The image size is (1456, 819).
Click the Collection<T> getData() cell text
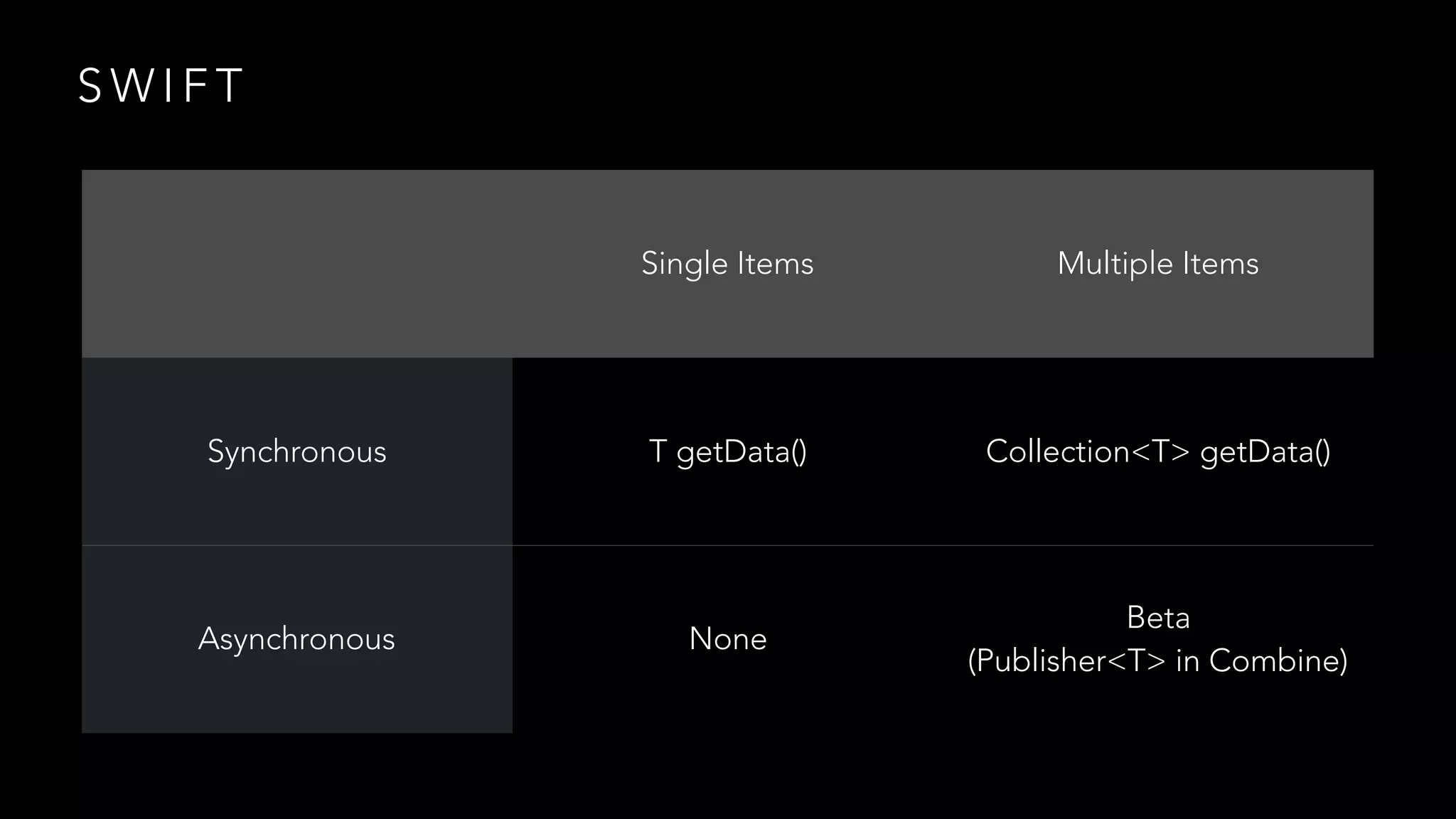[x=1157, y=451]
